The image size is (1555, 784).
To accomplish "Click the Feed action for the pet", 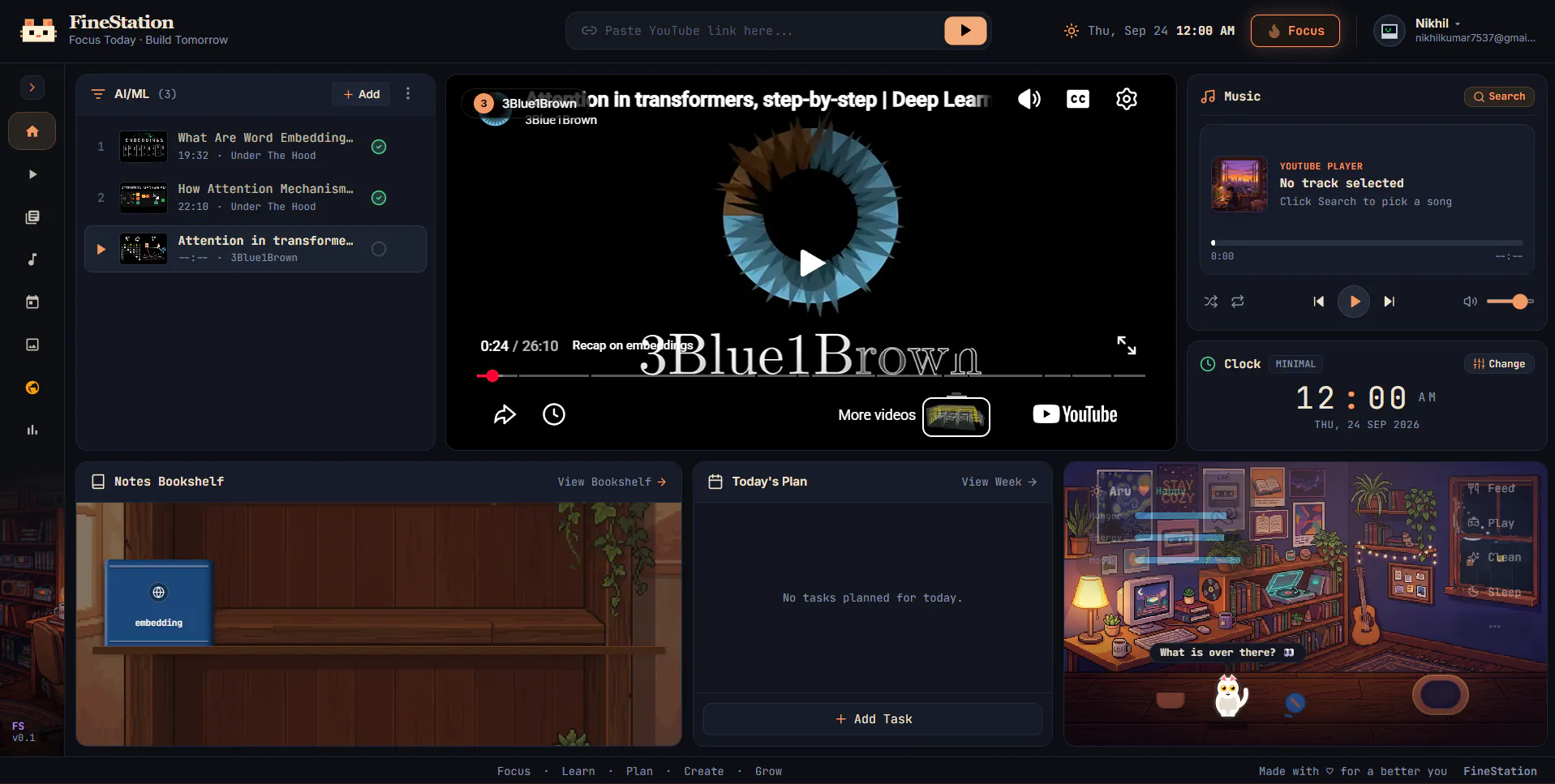I will pyautogui.click(x=1492, y=488).
